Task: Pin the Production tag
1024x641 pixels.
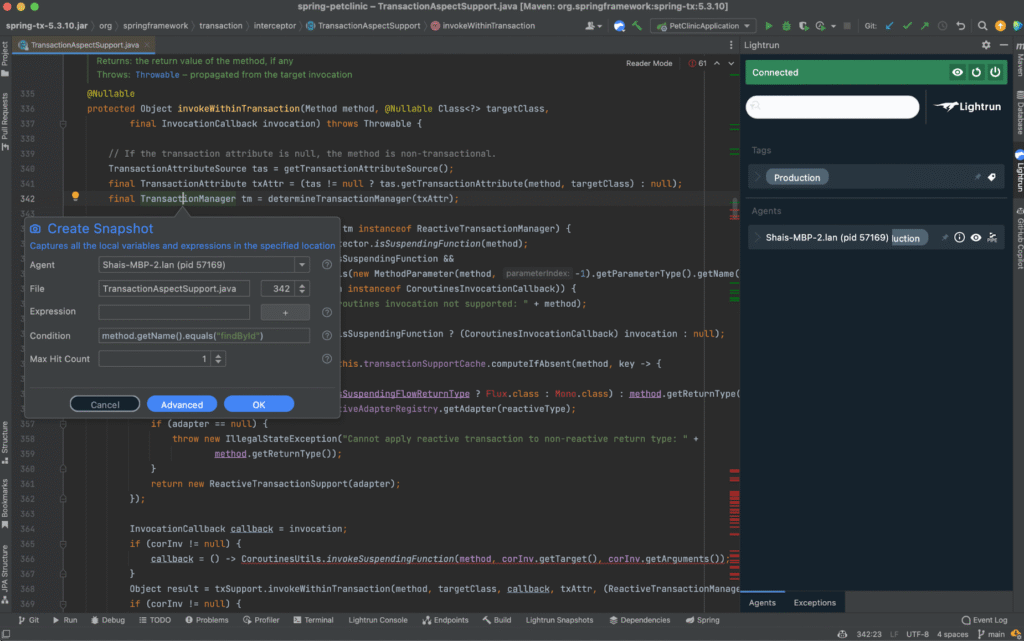Action: (x=977, y=177)
